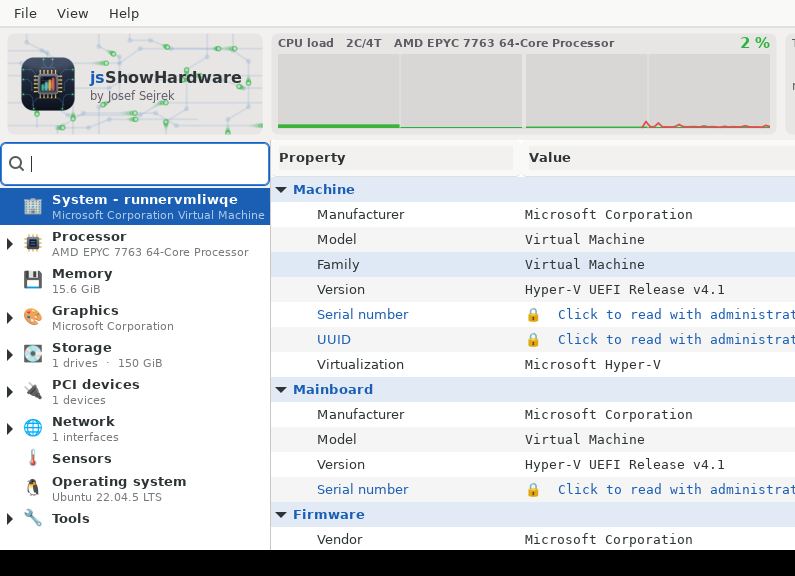Click the 'by Josef Sejrek' author text
This screenshot has width=795, height=576.
point(132,96)
